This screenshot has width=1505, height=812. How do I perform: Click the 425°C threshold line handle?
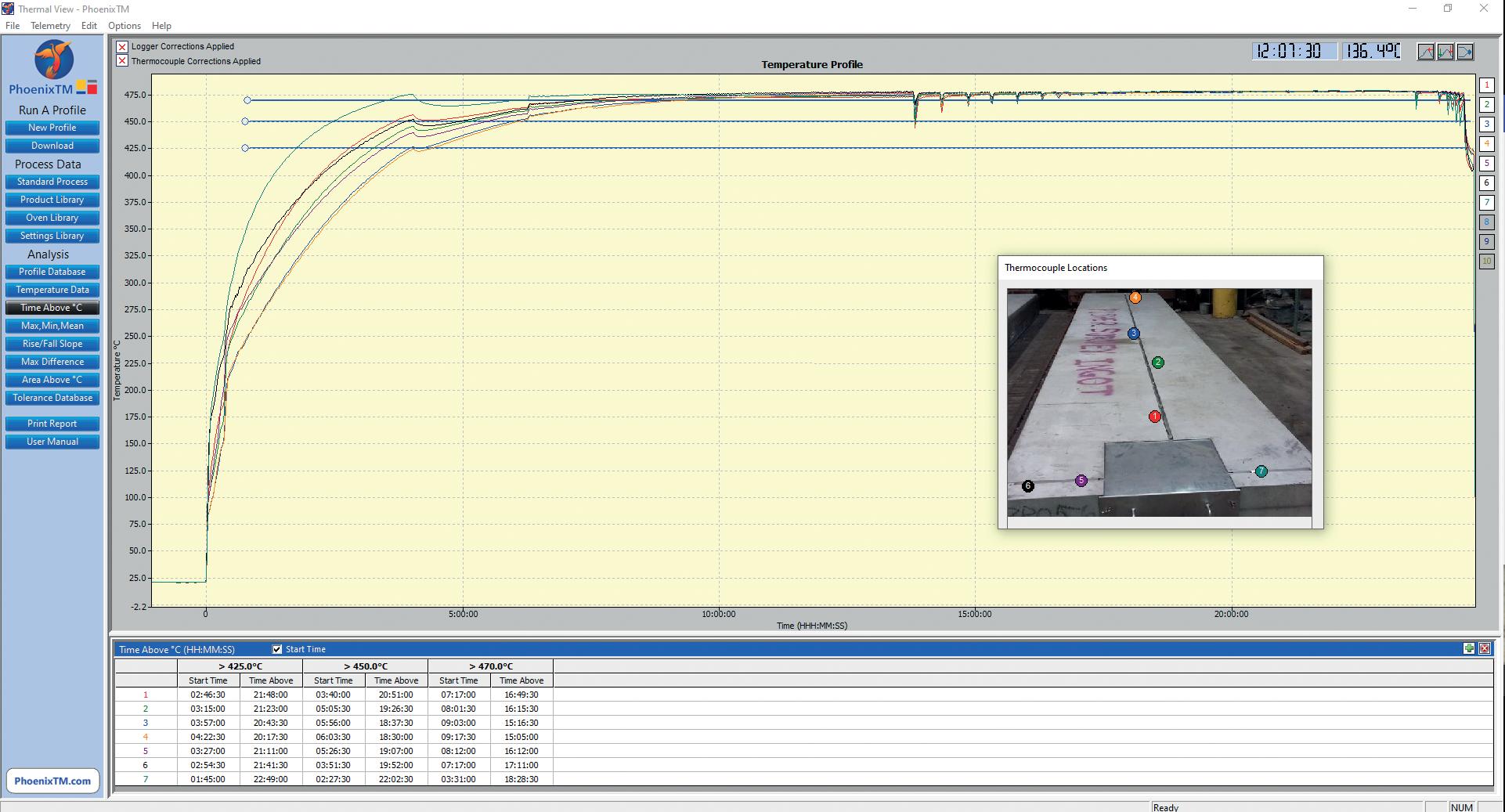(245, 148)
